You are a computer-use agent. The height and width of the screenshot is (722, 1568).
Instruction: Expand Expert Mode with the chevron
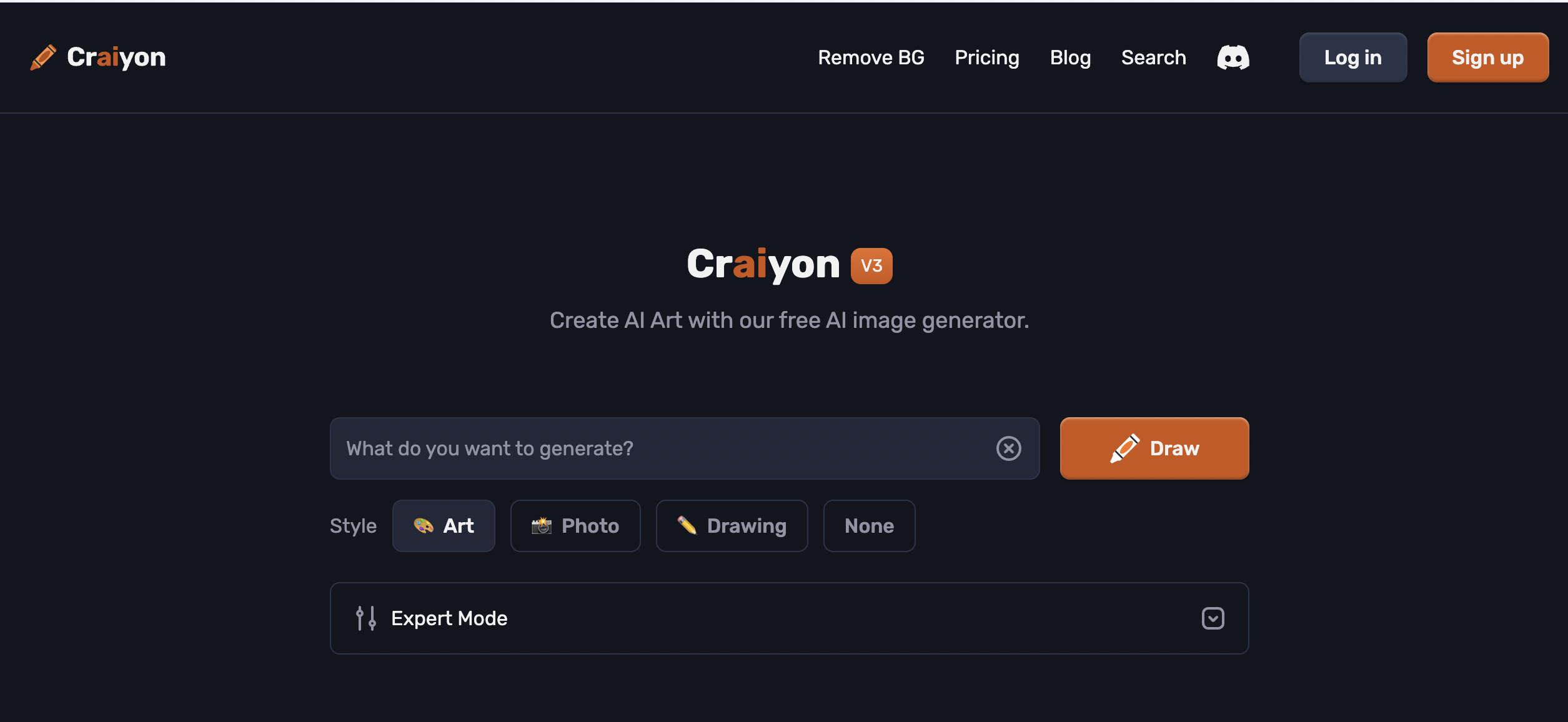(1213, 618)
